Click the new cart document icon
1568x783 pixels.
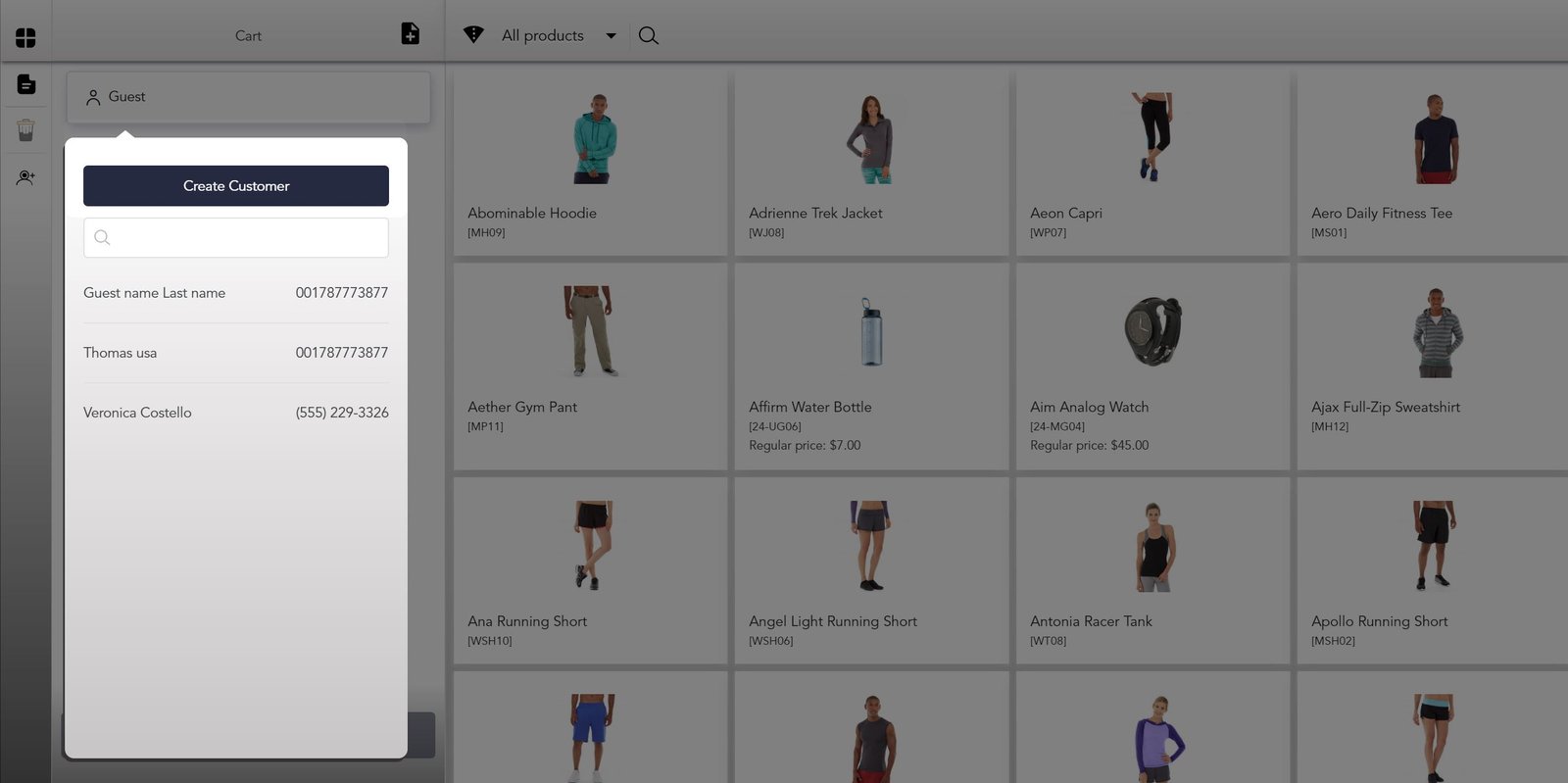pyautogui.click(x=411, y=34)
